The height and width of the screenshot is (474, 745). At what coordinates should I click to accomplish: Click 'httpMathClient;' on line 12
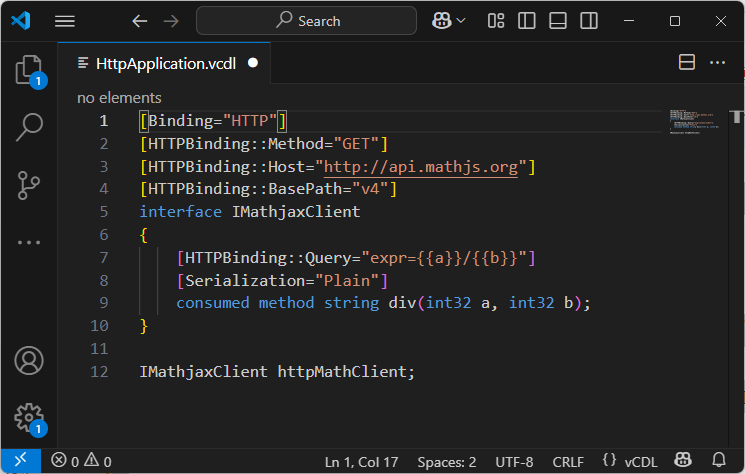click(346, 371)
